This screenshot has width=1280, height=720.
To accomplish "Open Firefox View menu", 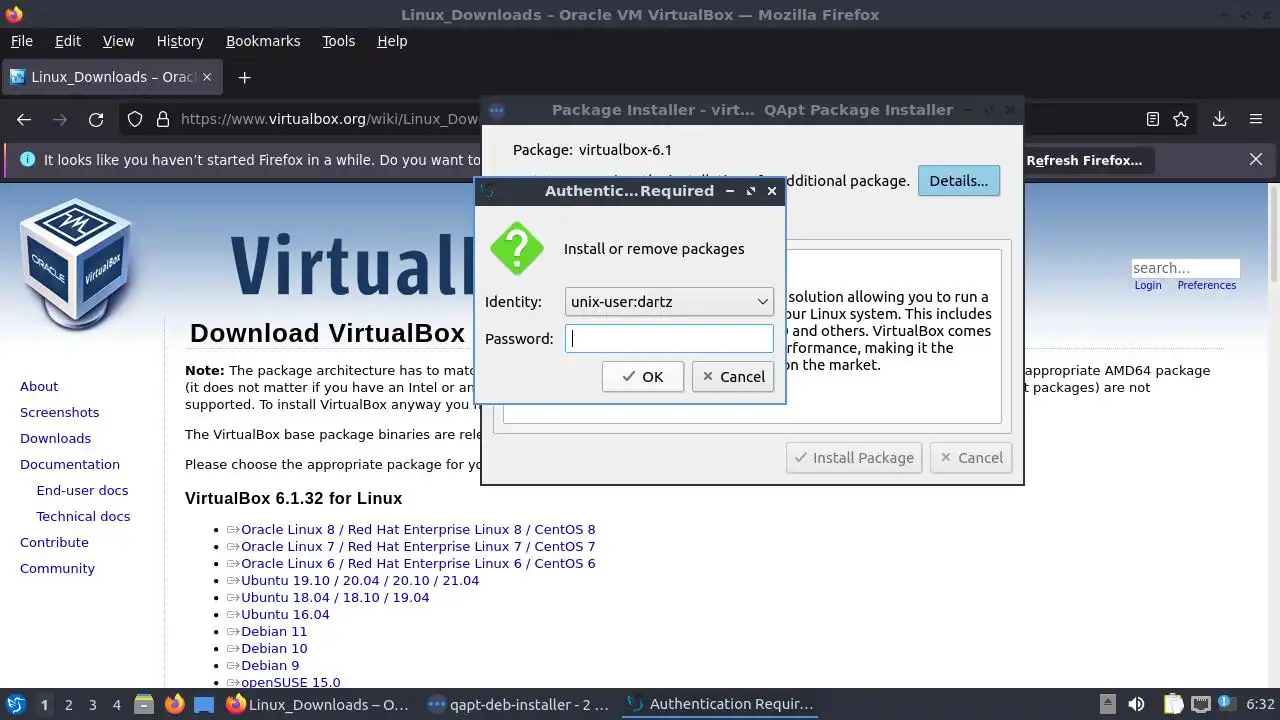I will [x=118, y=41].
